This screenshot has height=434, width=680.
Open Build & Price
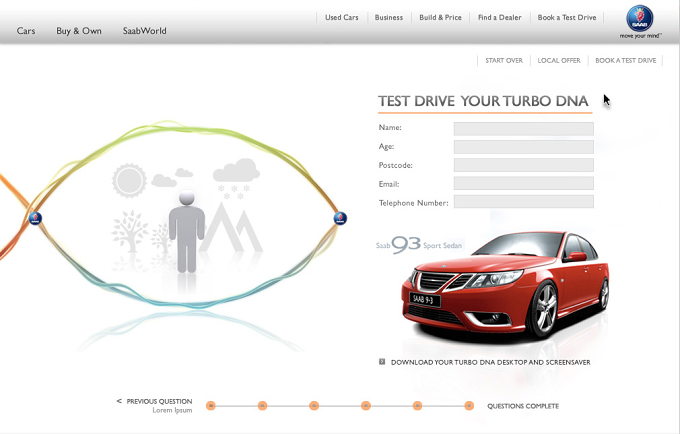point(440,17)
